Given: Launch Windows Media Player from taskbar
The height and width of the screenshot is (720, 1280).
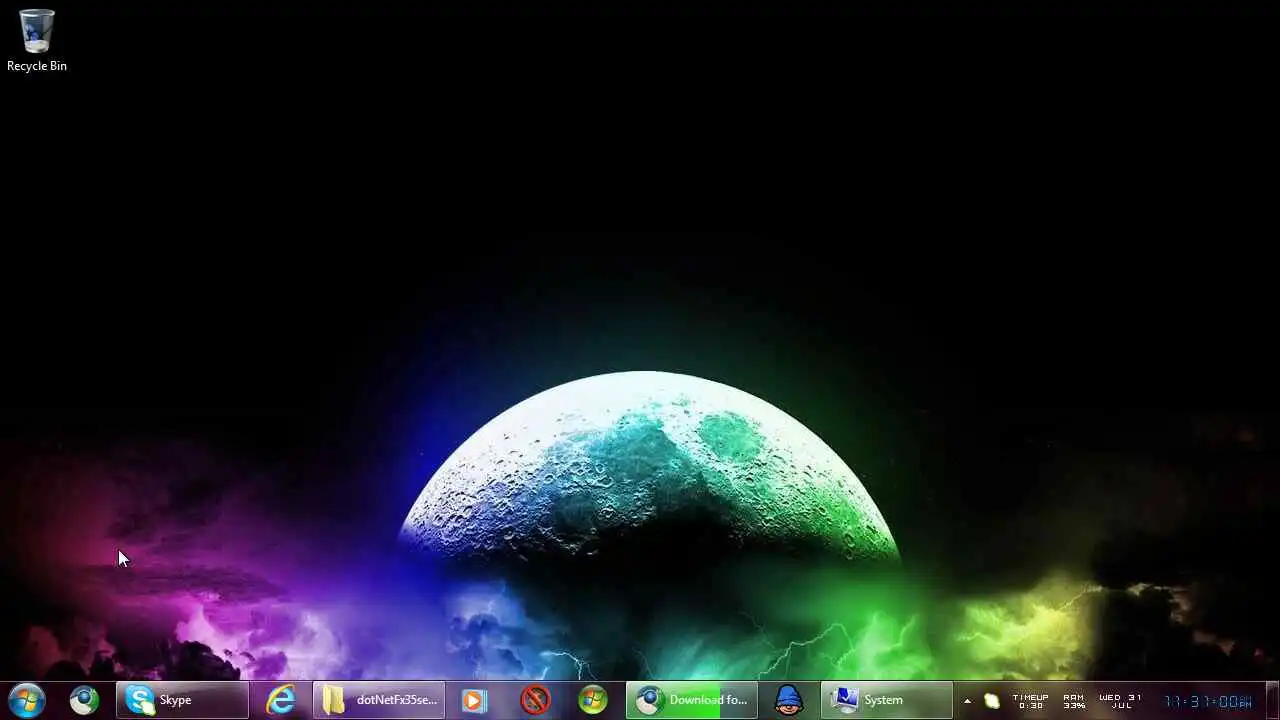Looking at the screenshot, I should [473, 700].
